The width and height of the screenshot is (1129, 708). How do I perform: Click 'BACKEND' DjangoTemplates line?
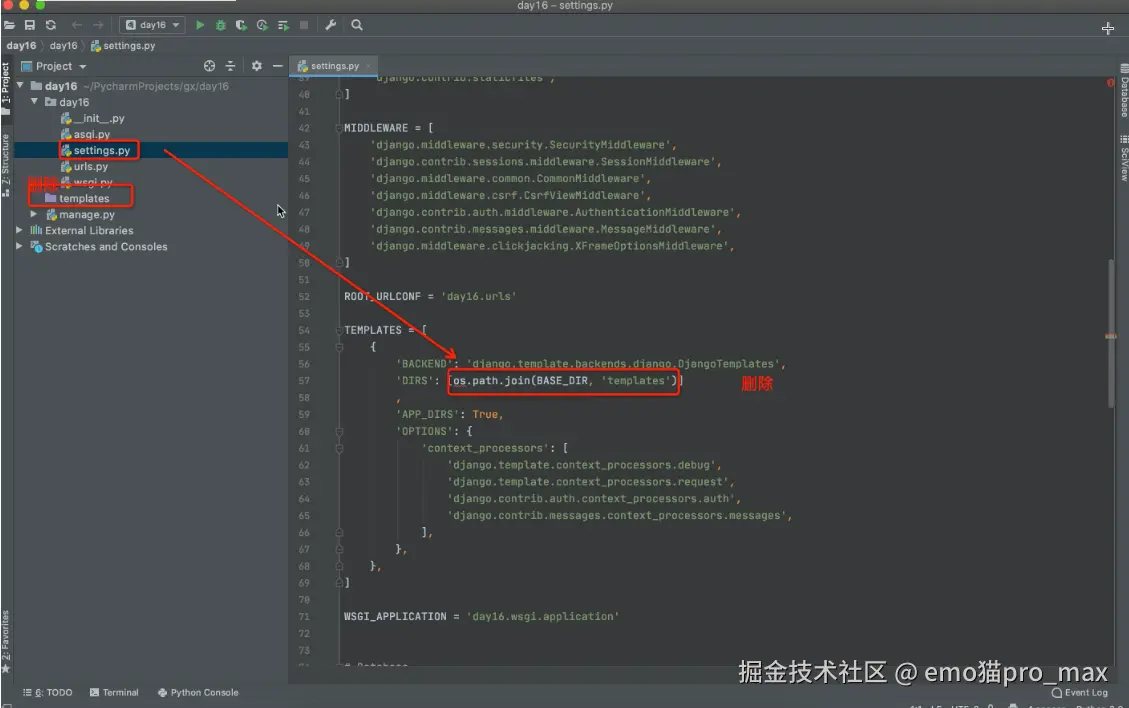pos(590,364)
